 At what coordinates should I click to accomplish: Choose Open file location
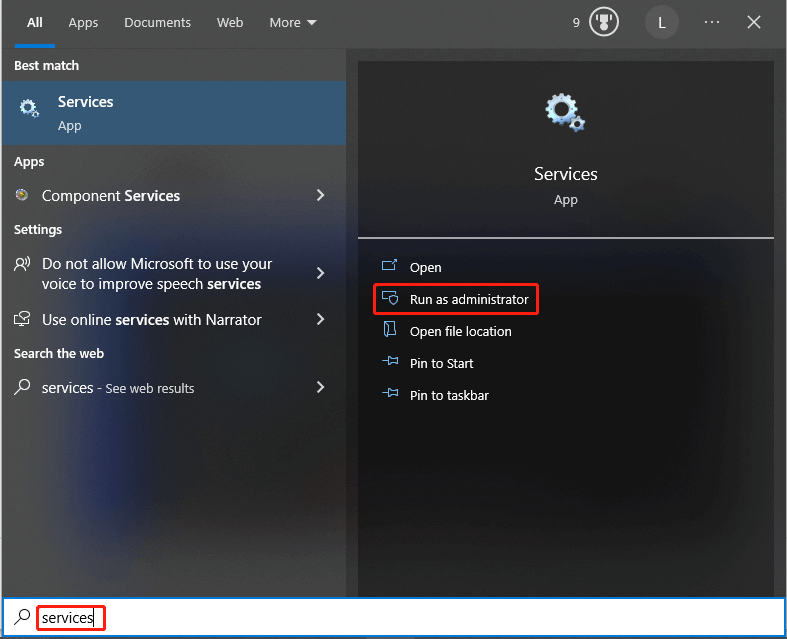pyautogui.click(x=460, y=332)
